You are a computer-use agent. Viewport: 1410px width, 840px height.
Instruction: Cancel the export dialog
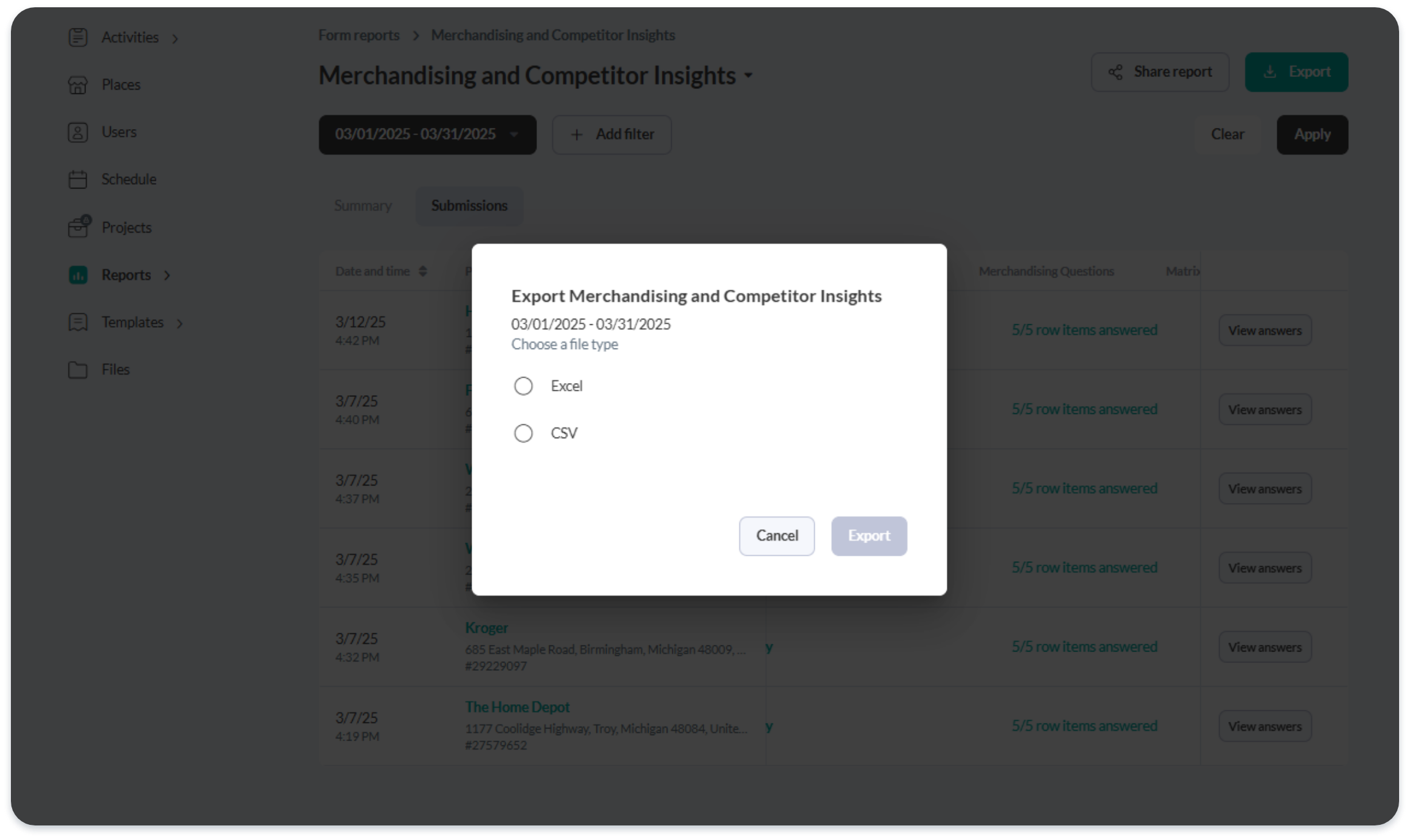pyautogui.click(x=777, y=536)
